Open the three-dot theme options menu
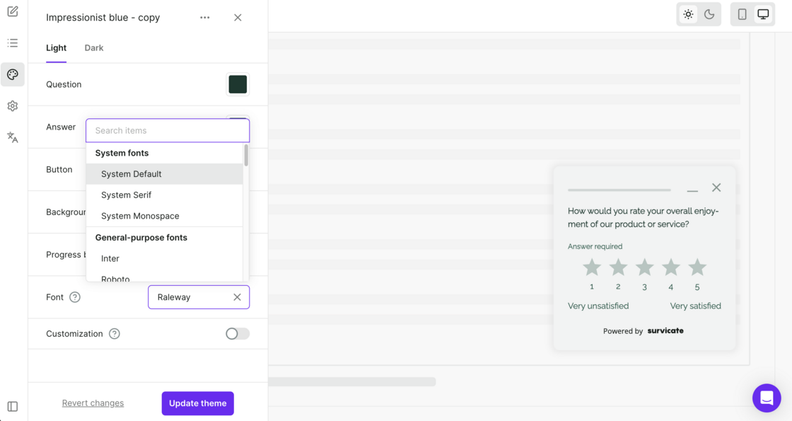792x421 pixels. [205, 17]
